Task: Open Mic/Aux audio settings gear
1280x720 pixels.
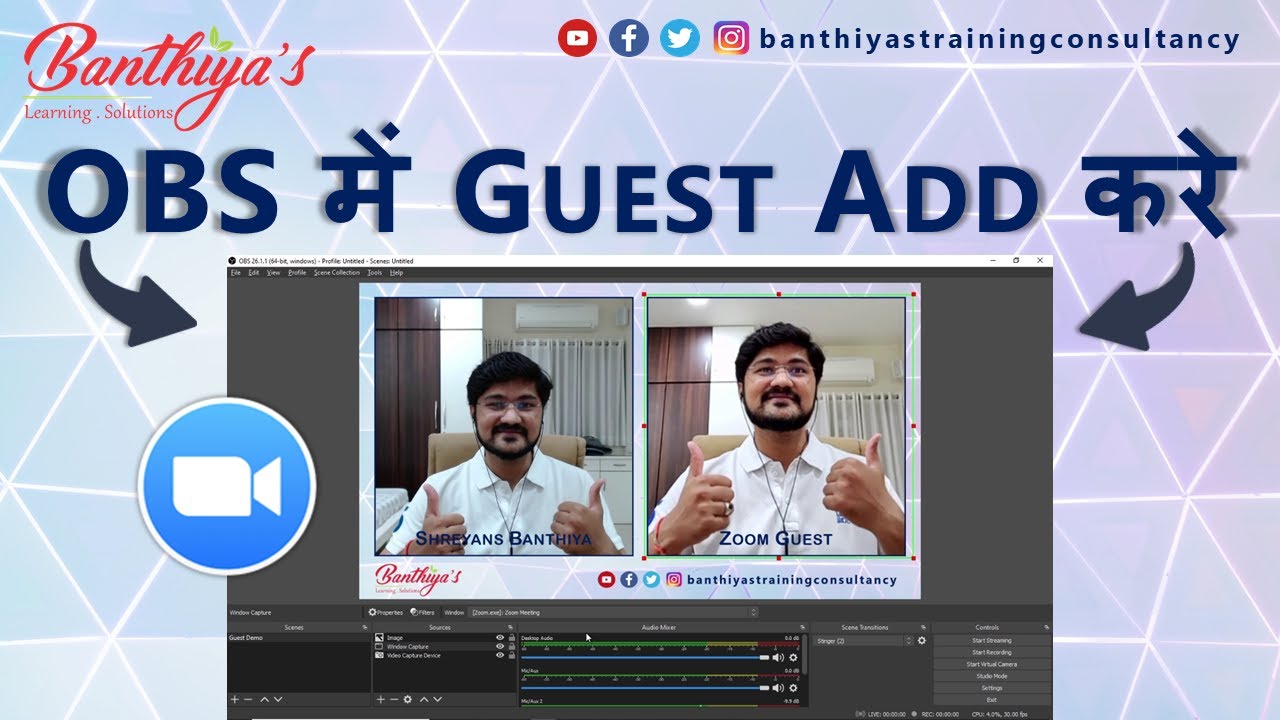Action: [x=794, y=687]
